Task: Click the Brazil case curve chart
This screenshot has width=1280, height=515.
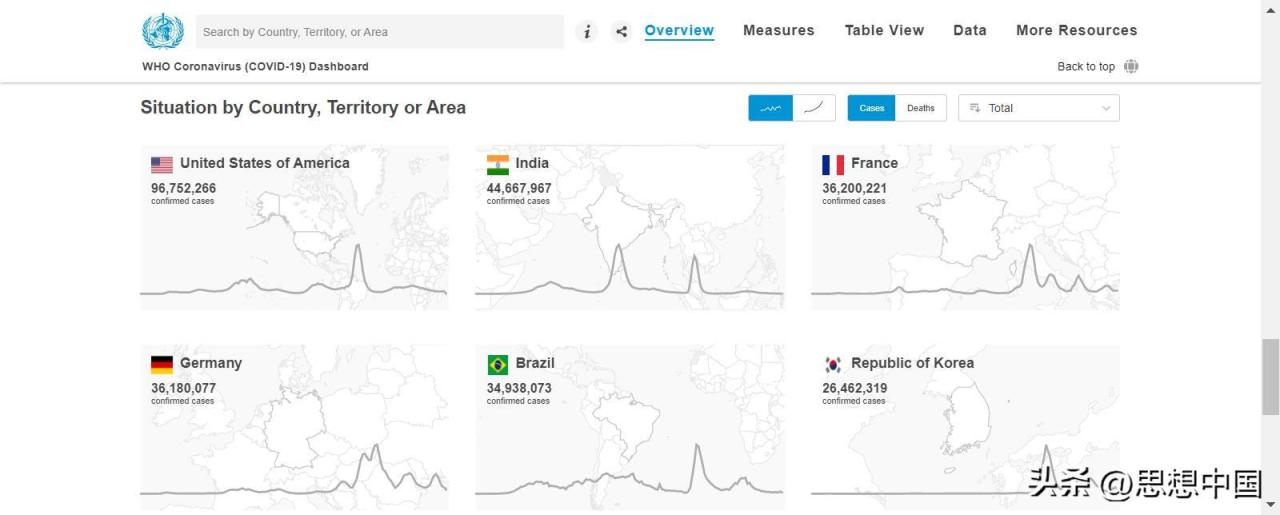Action: pos(629,468)
